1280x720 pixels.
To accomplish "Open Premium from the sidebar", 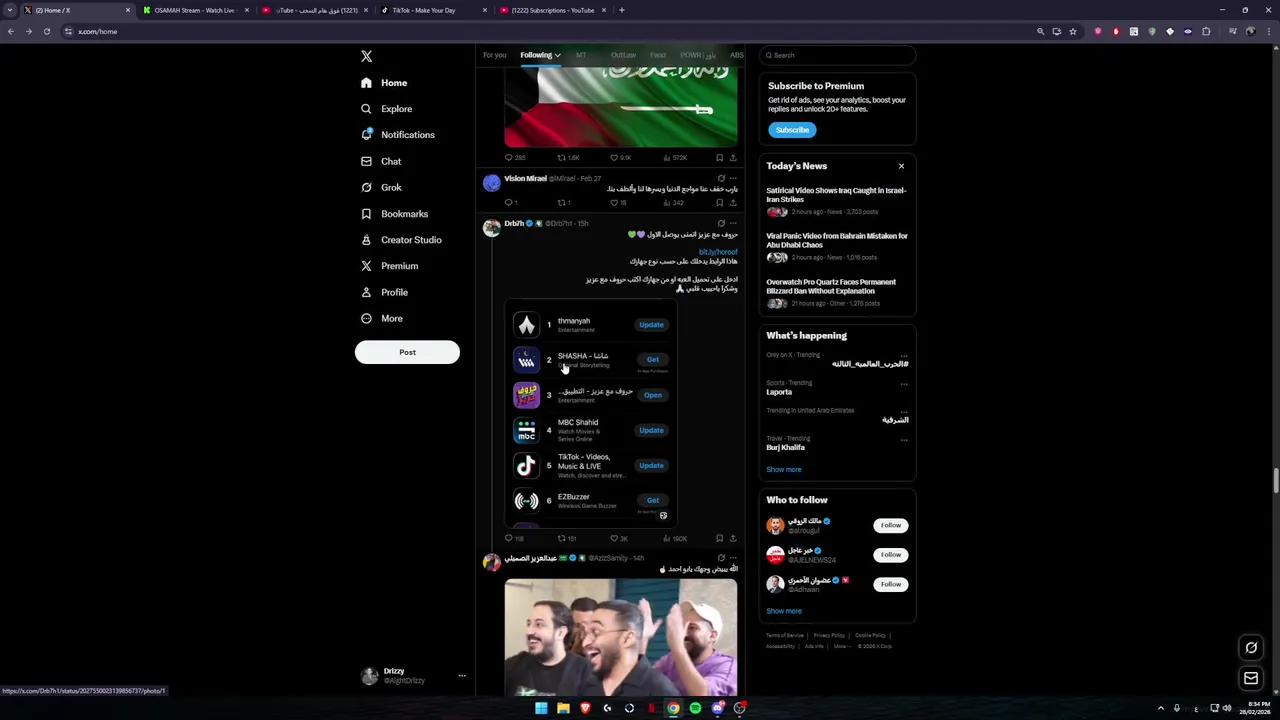I will [389, 266].
